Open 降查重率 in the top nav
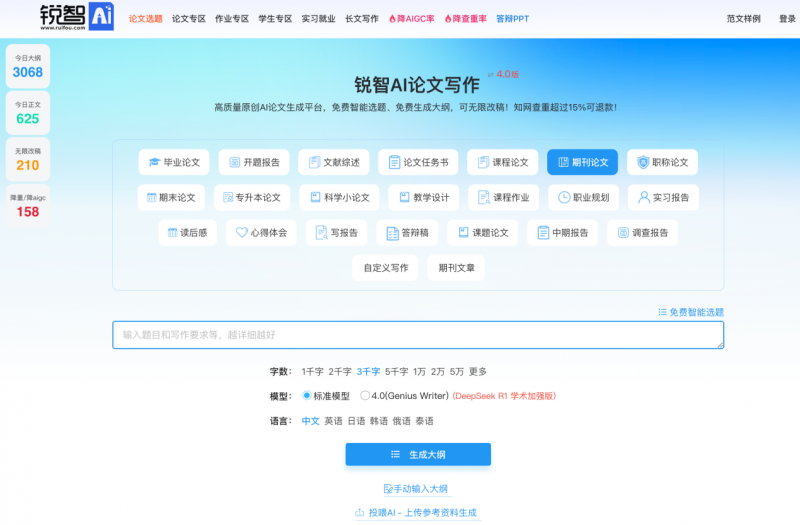800x525 pixels. click(466, 19)
